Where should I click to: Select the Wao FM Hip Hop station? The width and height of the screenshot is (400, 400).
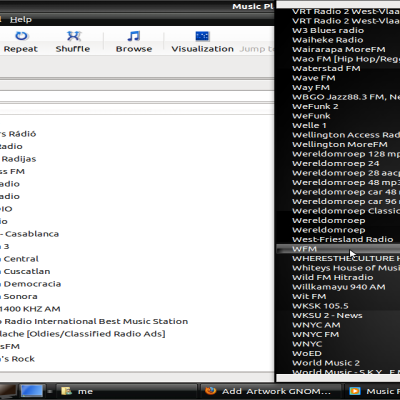(346, 59)
